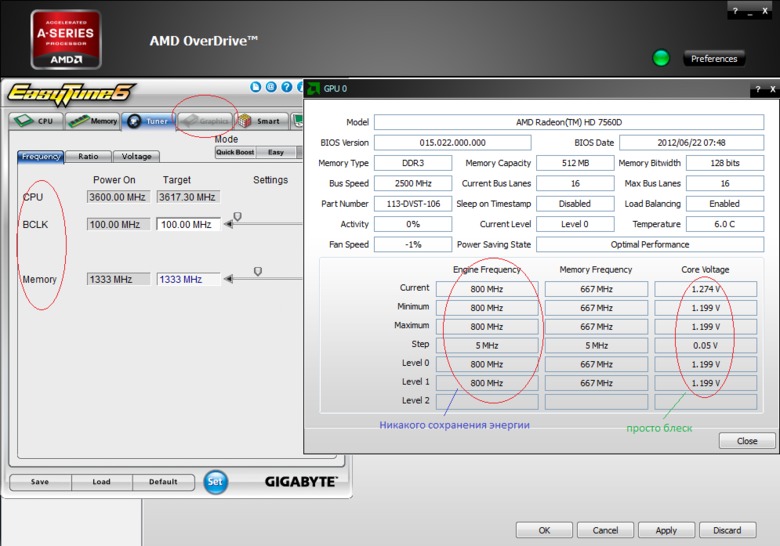Click the Current memory frequency 667 MHz cell
The width and height of the screenshot is (780, 546).
tap(596, 289)
